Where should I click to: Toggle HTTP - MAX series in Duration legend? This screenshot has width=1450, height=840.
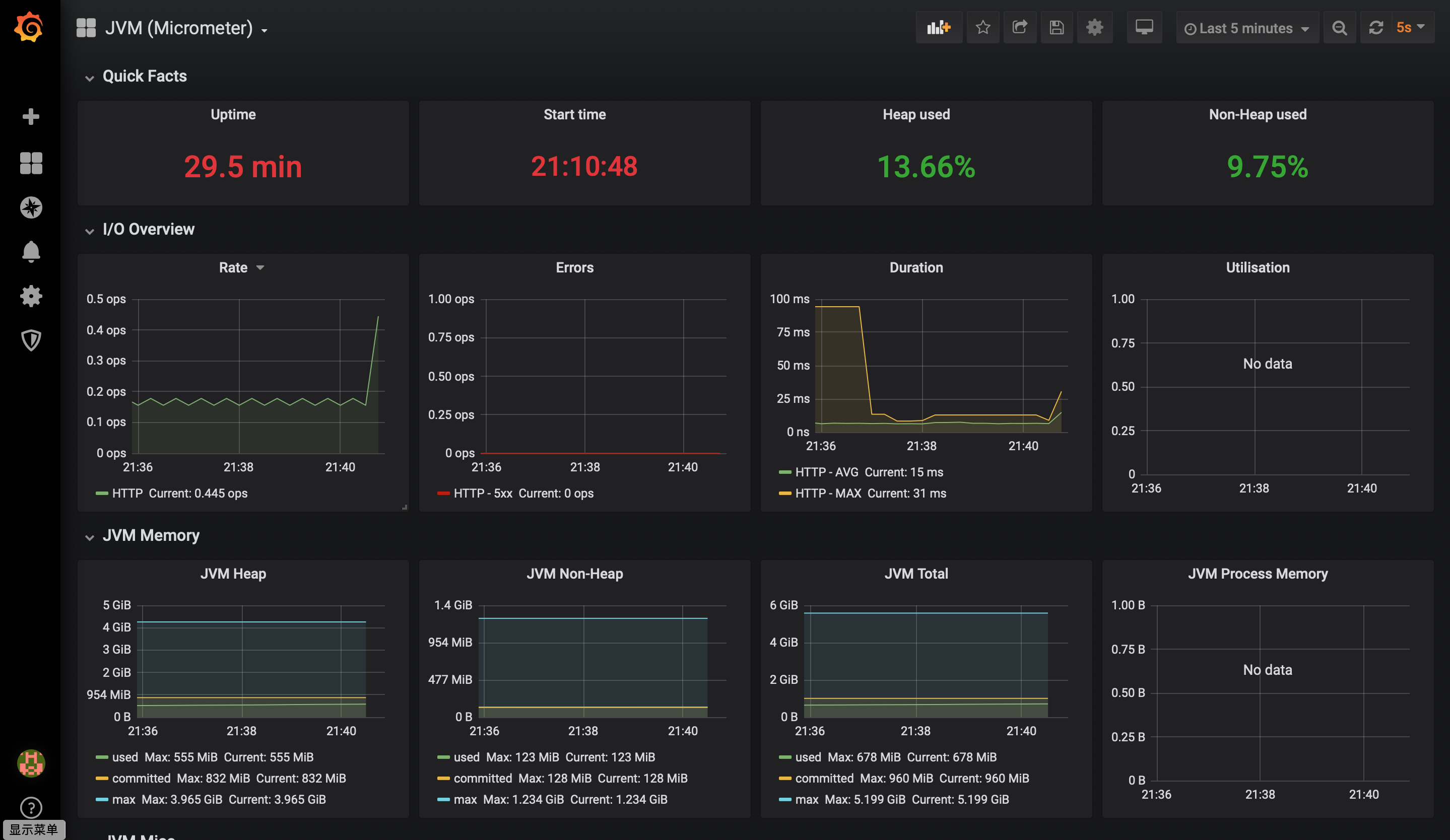(x=828, y=494)
